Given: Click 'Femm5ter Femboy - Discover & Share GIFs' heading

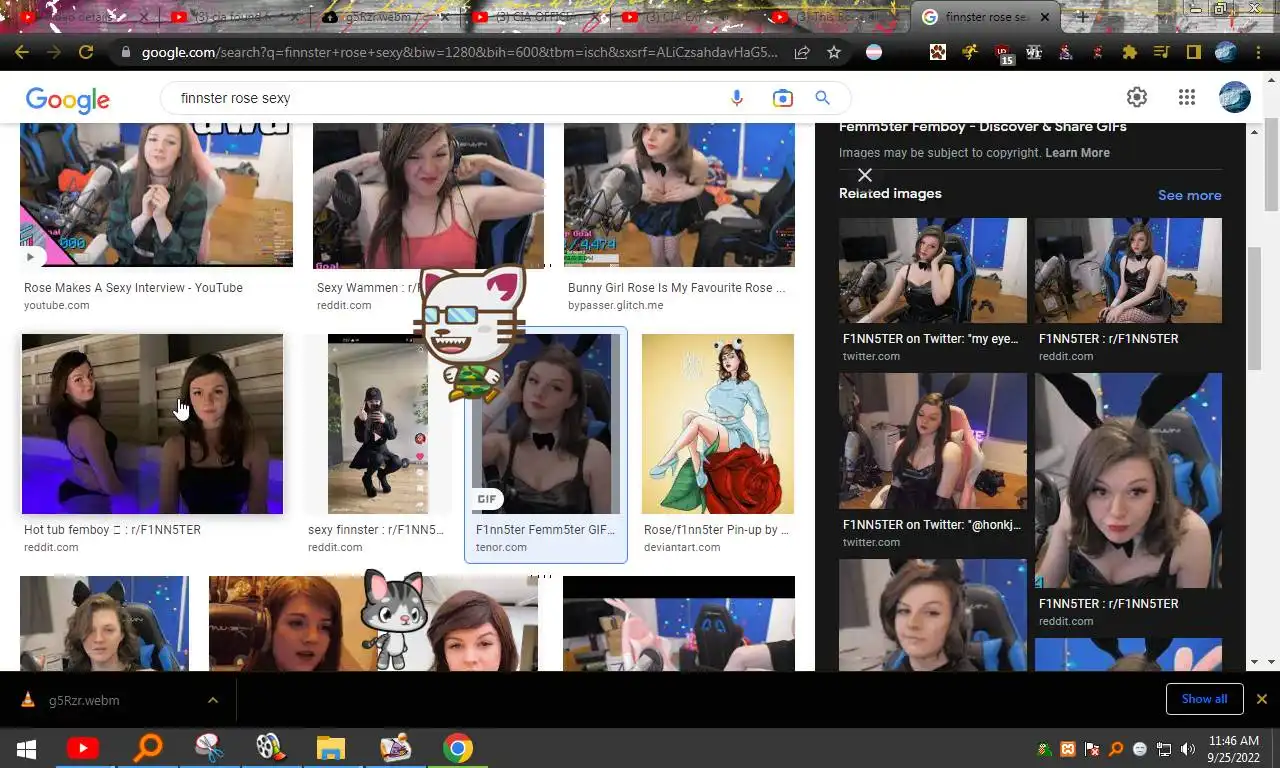Looking at the screenshot, I should 983,127.
